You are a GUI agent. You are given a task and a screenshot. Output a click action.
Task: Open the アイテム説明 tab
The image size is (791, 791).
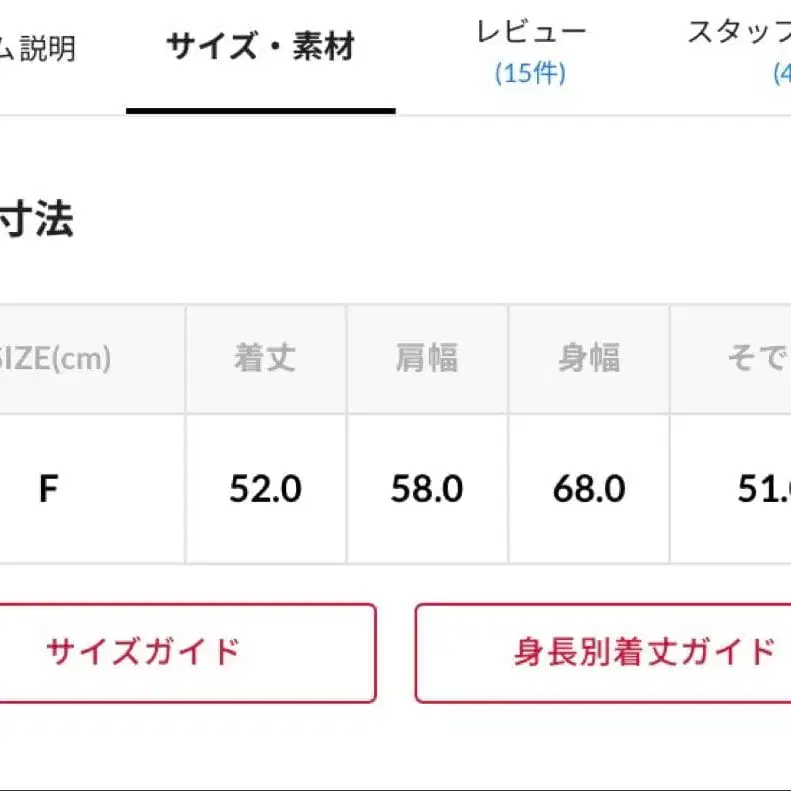(x=37, y=49)
